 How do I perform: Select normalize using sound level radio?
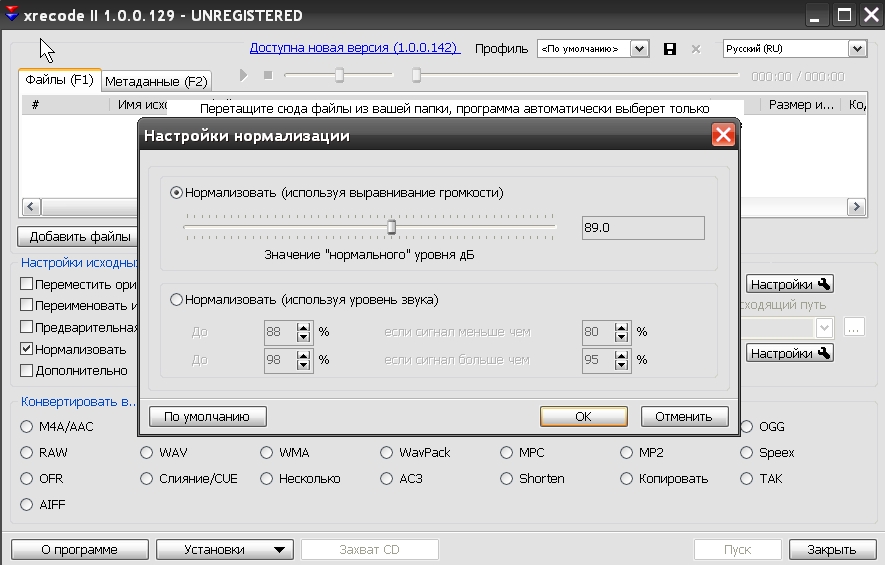(176, 299)
